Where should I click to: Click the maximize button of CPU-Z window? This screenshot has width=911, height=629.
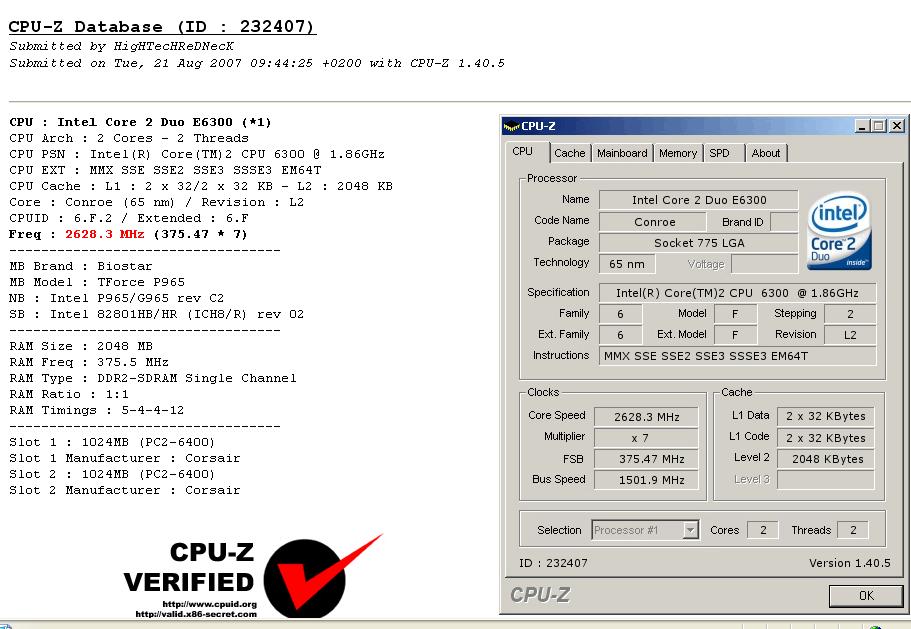tap(879, 125)
